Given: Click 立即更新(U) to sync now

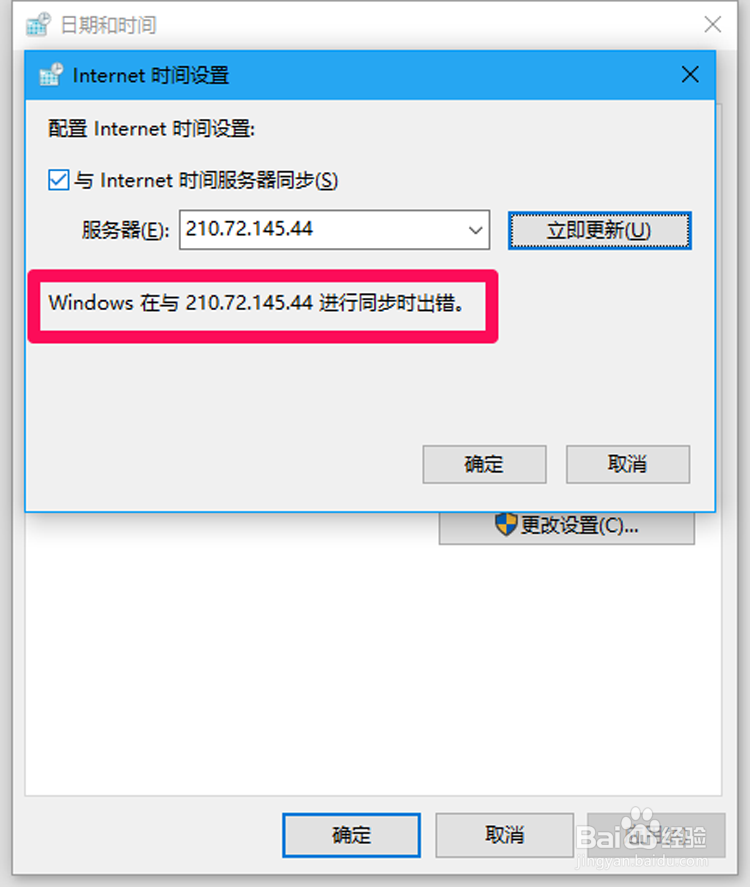Looking at the screenshot, I should pyautogui.click(x=600, y=230).
